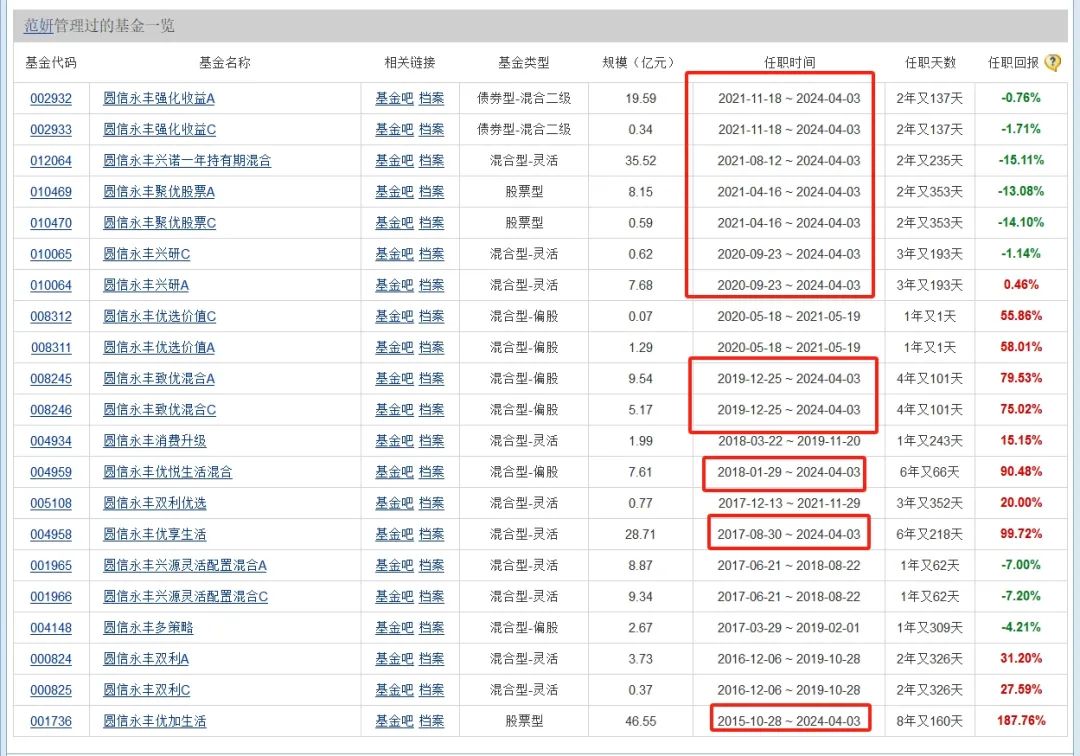This screenshot has height=756, width=1080.
Task: Open 基金吧 for 圆信永丰多策略
Action: [x=394, y=628]
